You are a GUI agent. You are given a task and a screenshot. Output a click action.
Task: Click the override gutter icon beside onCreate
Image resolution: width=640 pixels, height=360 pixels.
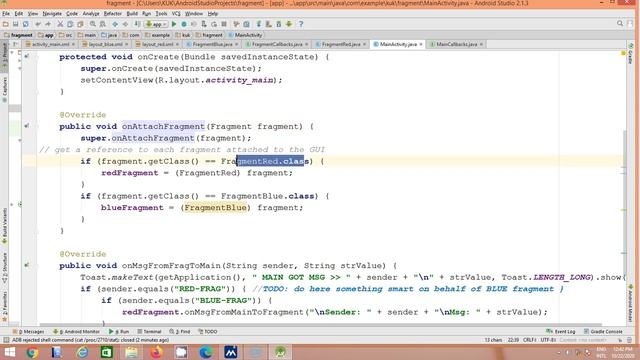click(27, 56)
